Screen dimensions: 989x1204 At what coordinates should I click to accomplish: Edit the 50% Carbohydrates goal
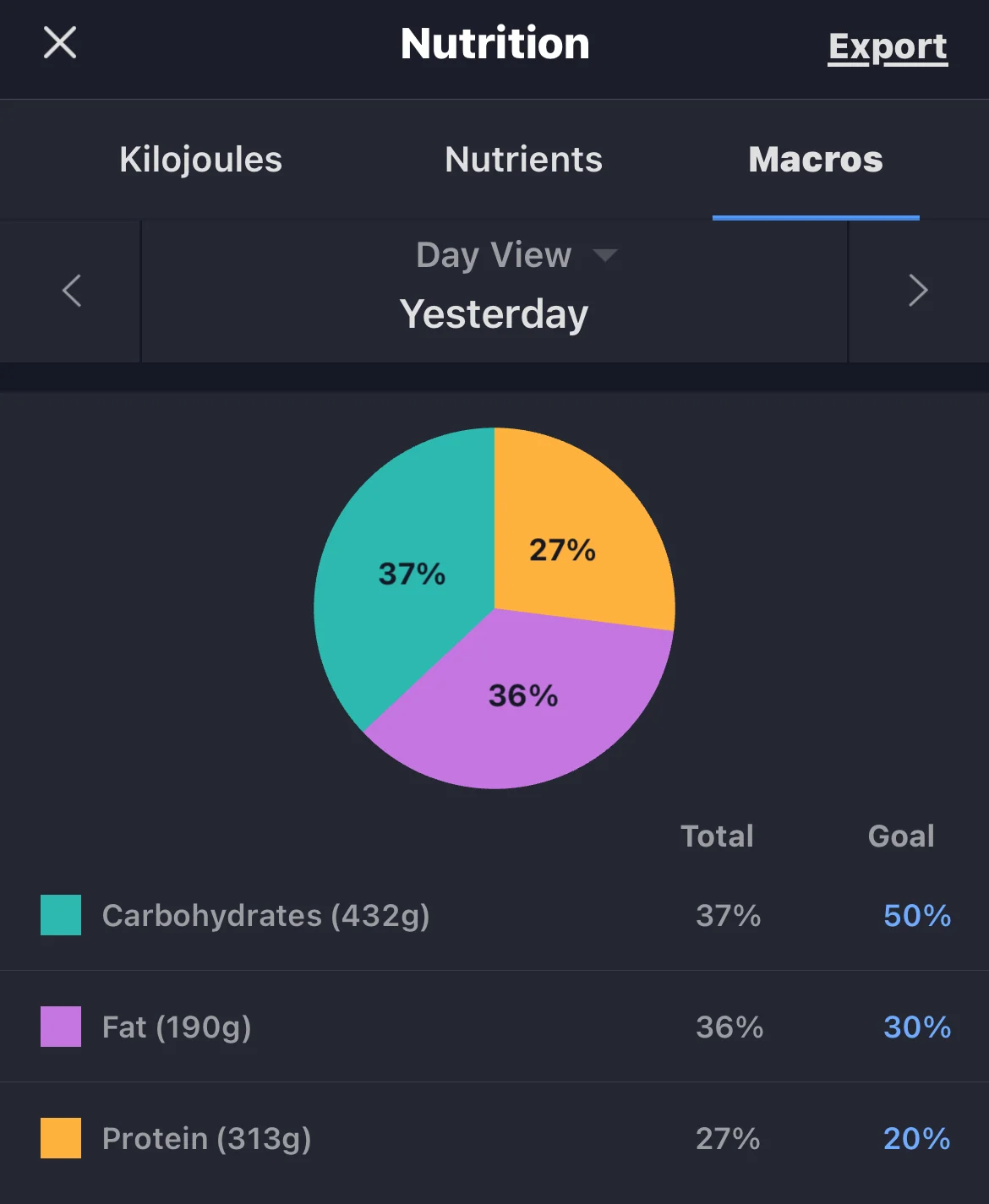tap(916, 915)
